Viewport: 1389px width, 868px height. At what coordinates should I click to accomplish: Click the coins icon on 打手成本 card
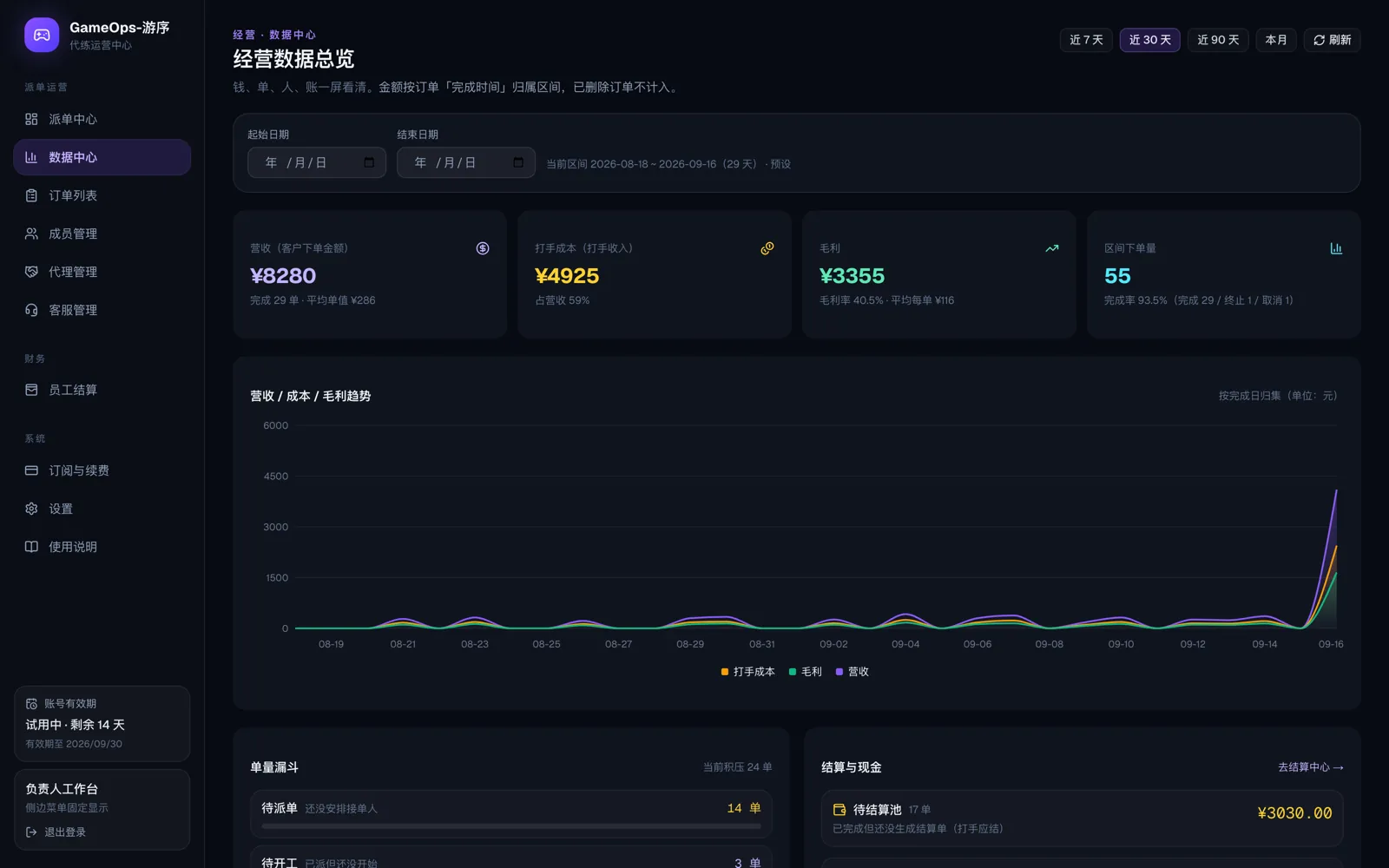tap(767, 248)
